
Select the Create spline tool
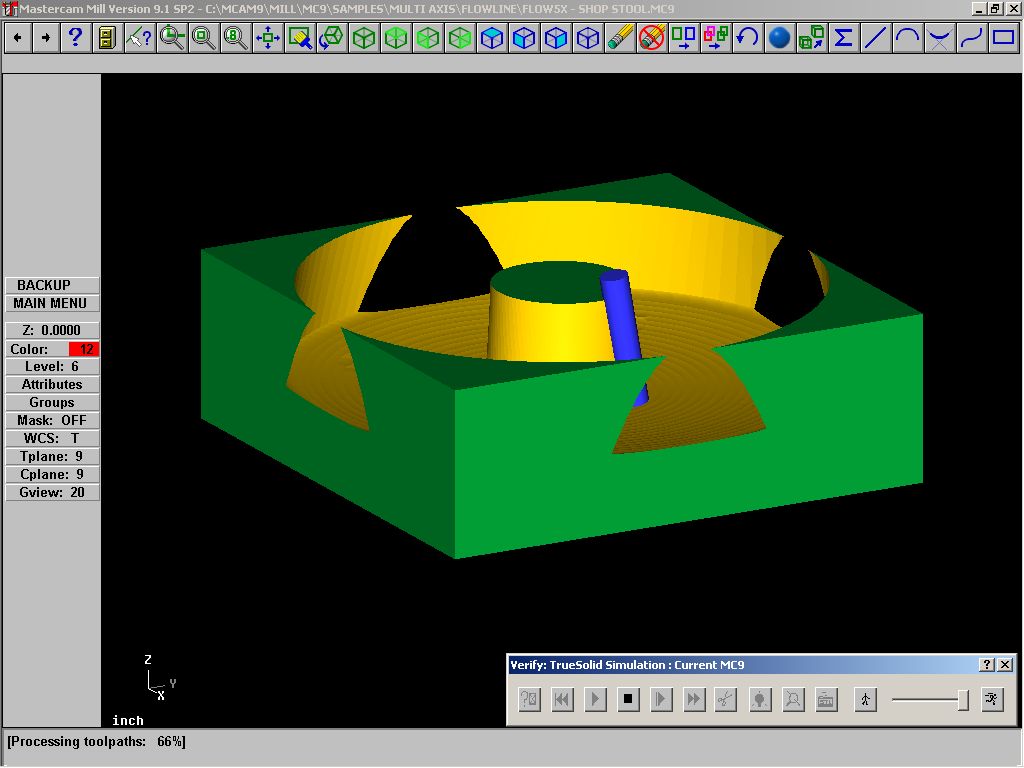[971, 38]
